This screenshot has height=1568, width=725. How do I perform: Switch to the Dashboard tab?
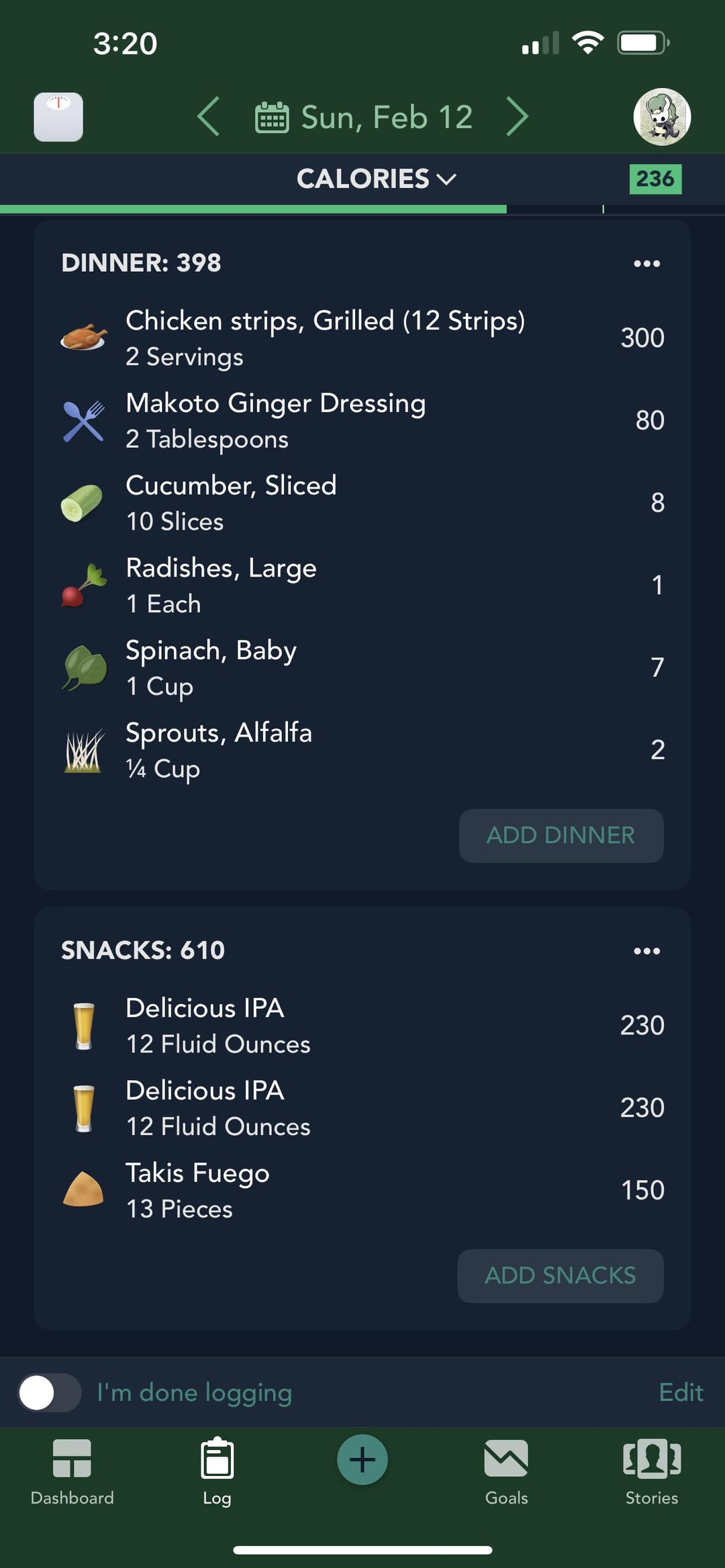coord(72,1471)
